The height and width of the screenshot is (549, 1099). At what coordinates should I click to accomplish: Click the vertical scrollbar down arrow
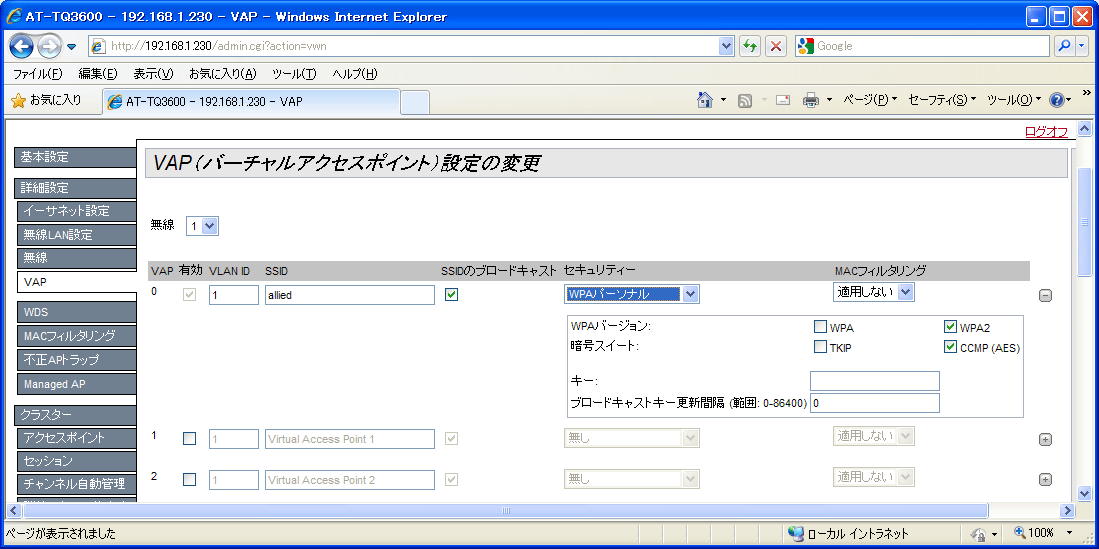1084,494
